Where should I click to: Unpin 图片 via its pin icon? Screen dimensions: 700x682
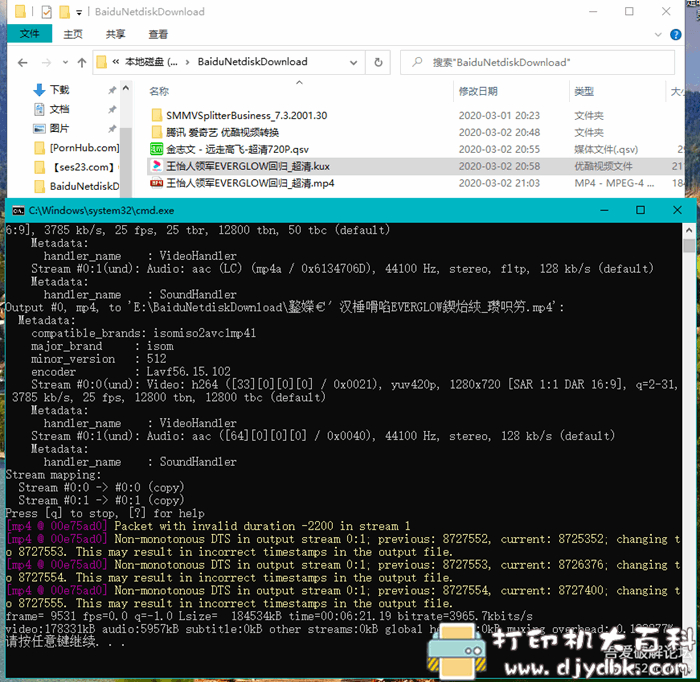112,129
